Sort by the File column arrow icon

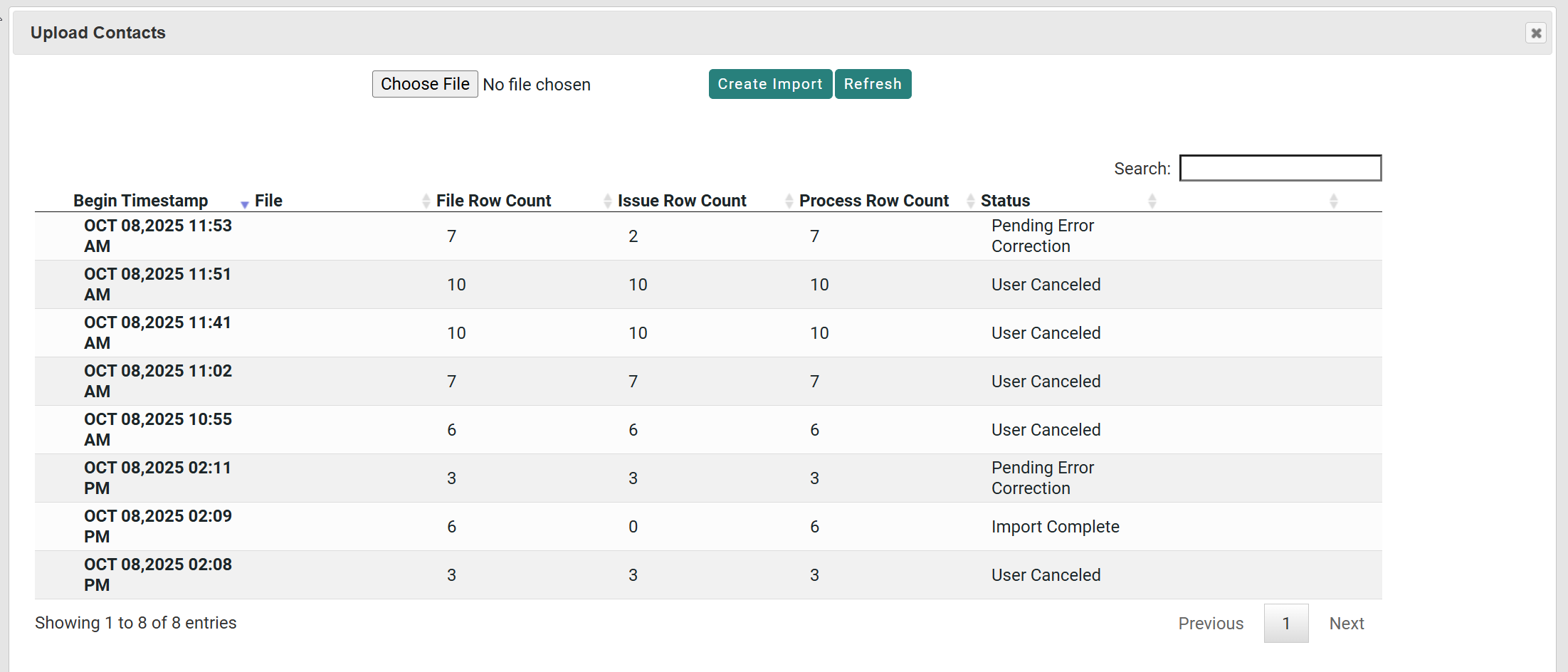coord(426,201)
